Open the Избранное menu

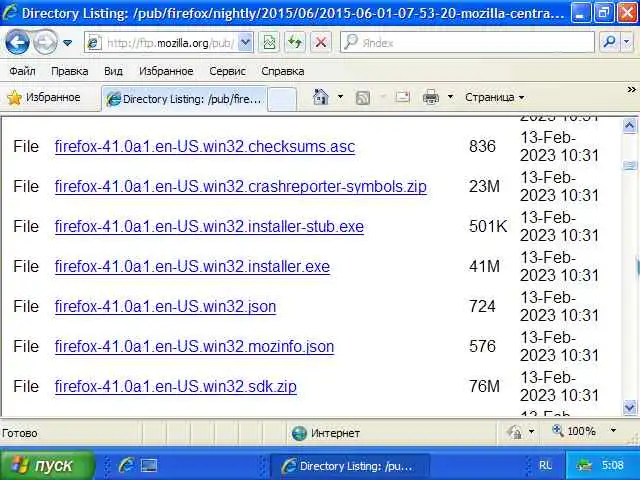tap(166, 71)
